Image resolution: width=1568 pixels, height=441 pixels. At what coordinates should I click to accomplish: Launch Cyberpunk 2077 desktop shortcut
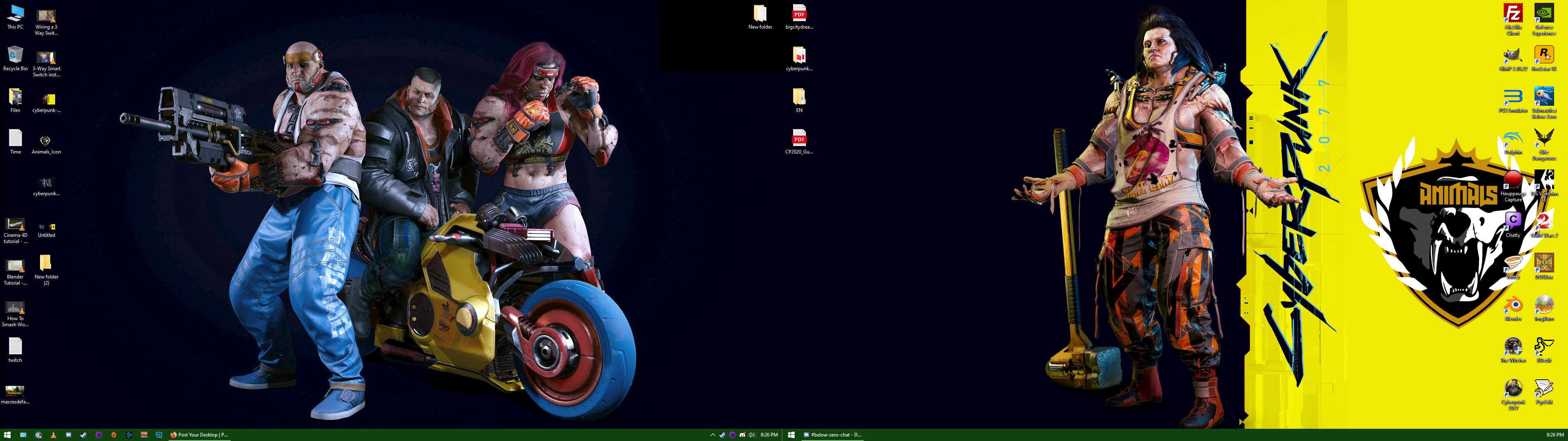(1513, 395)
